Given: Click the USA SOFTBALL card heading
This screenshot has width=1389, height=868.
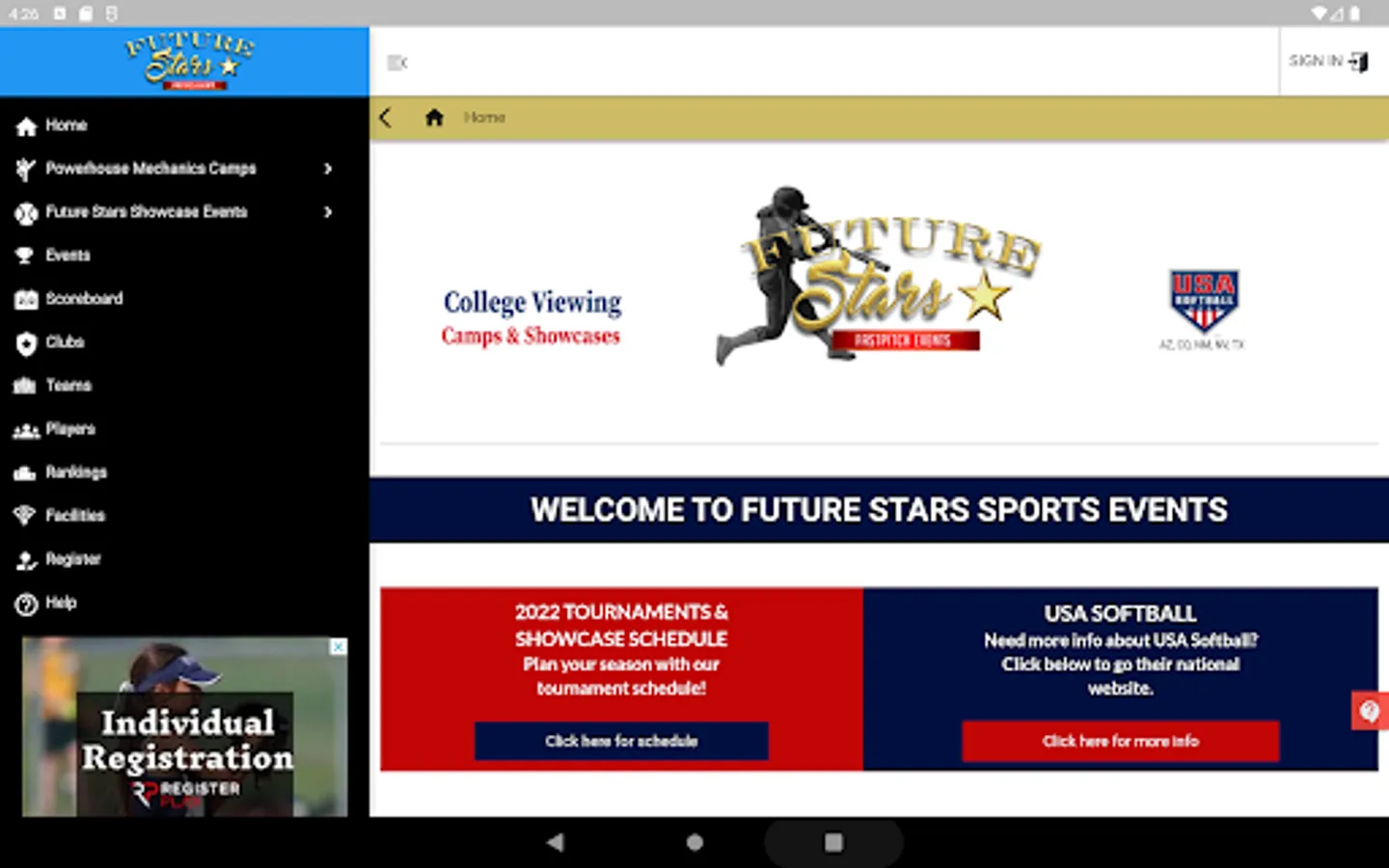Looking at the screenshot, I should click(x=1120, y=613).
